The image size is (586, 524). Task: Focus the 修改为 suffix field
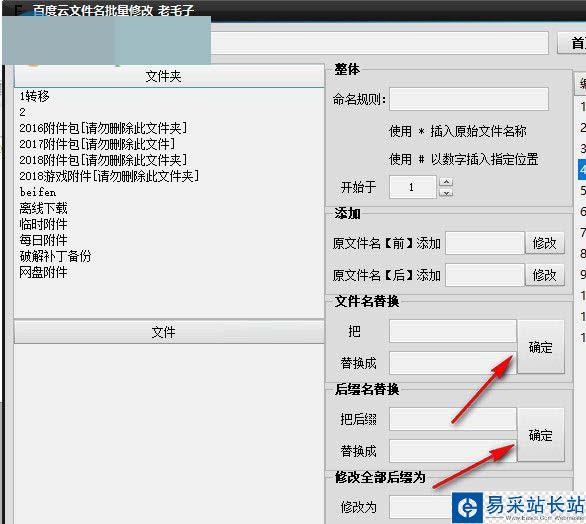(420, 507)
